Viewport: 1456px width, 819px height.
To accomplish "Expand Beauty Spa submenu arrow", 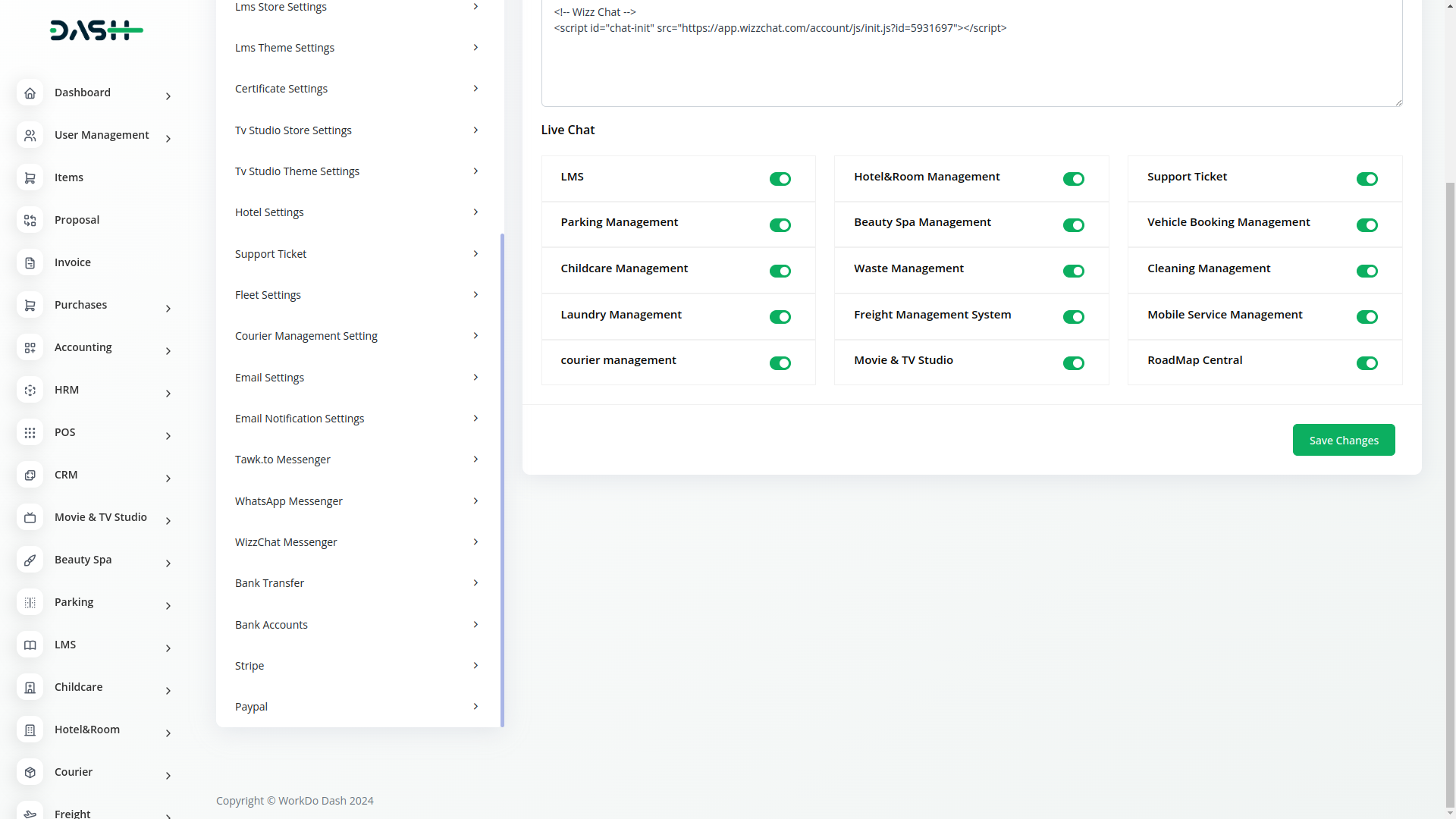I will coord(168,563).
